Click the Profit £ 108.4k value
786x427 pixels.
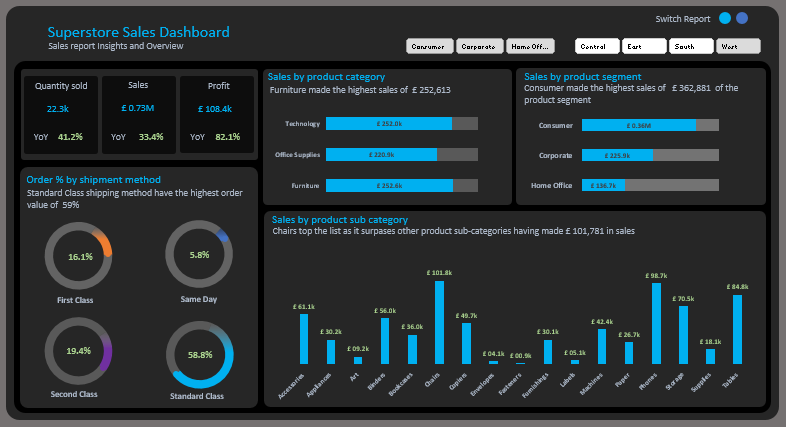215,109
